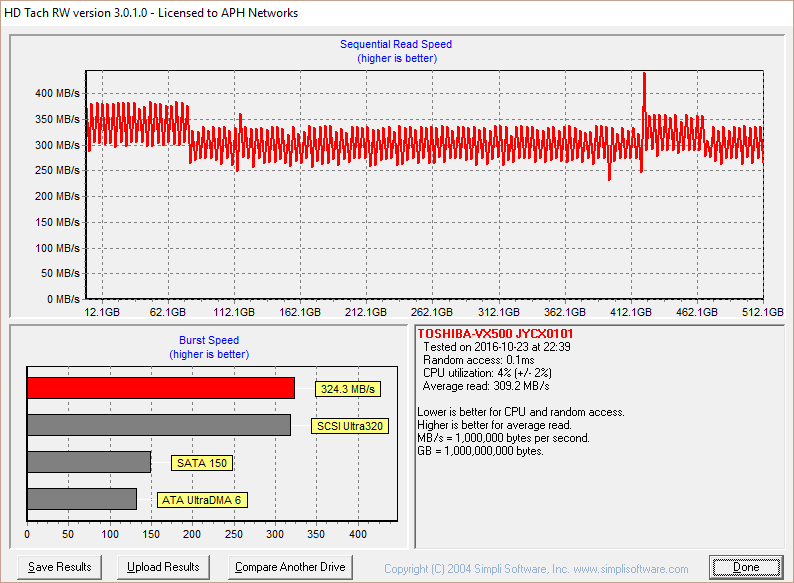Image resolution: width=794 pixels, height=583 pixels.
Task: Click the HD Tach RW title bar
Action: click(150, 14)
